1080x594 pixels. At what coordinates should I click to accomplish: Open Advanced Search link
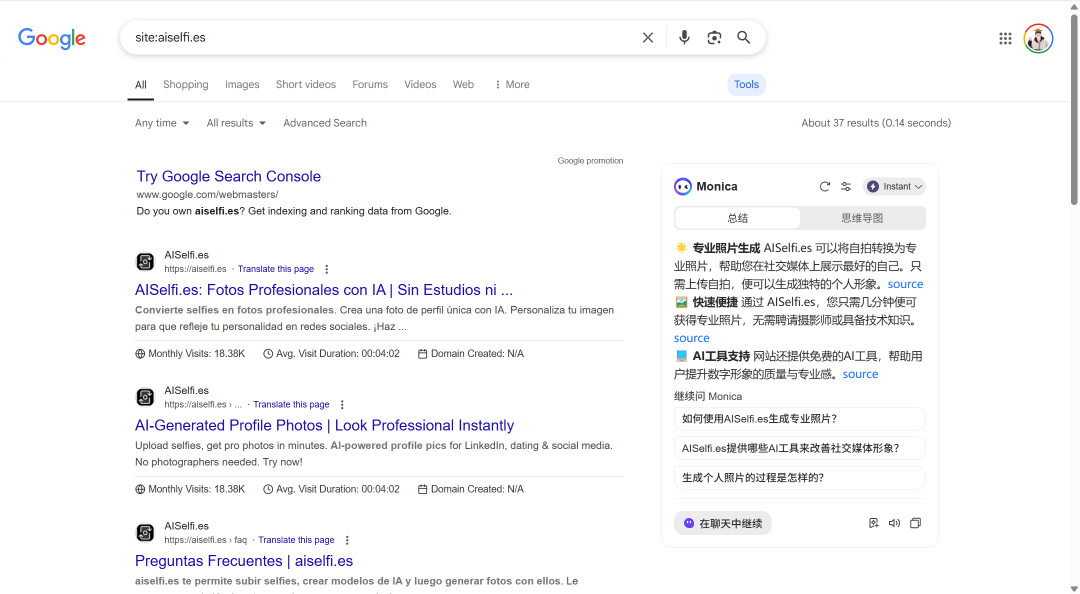tap(325, 123)
